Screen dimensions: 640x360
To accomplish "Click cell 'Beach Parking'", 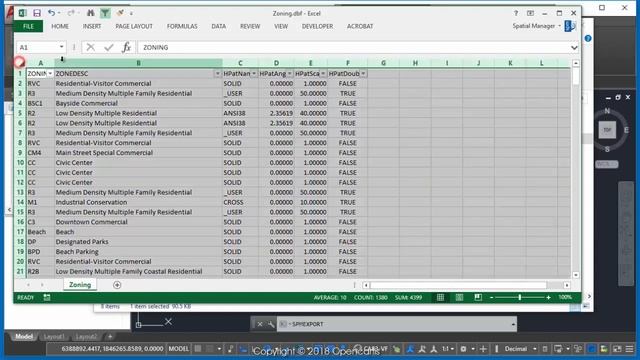I will tap(138, 251).
